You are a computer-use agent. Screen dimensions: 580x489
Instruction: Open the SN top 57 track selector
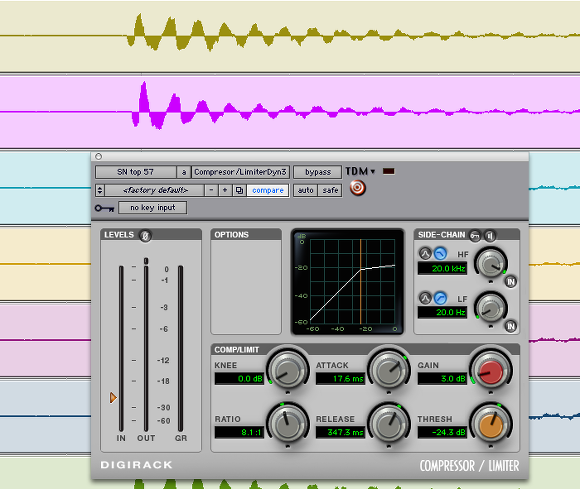coord(135,172)
